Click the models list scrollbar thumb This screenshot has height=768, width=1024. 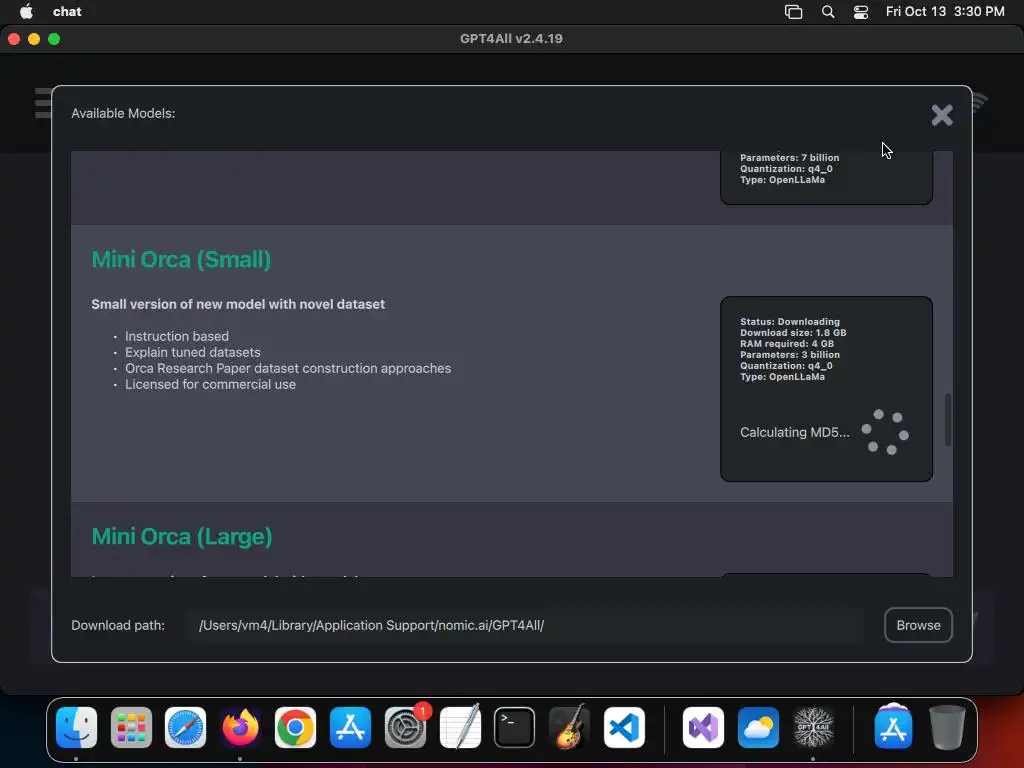tap(948, 420)
